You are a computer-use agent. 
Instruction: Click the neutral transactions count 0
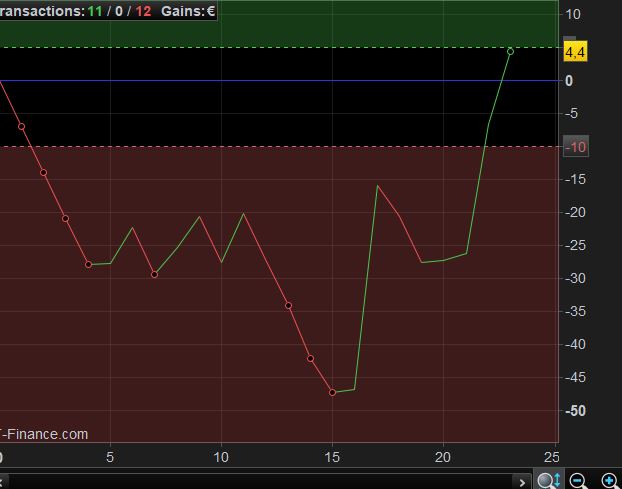(x=119, y=11)
